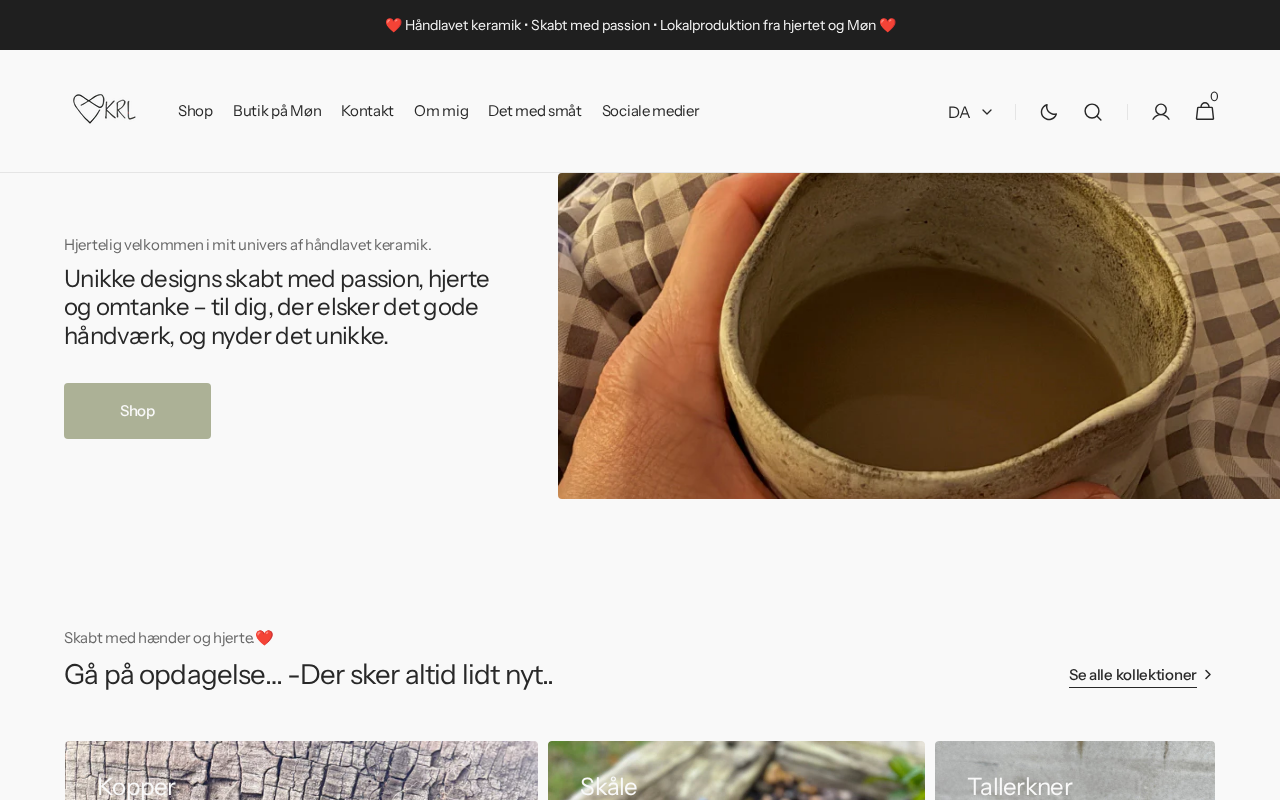Open the account profile icon
Screen dimensions: 1280x800
(x=1161, y=112)
